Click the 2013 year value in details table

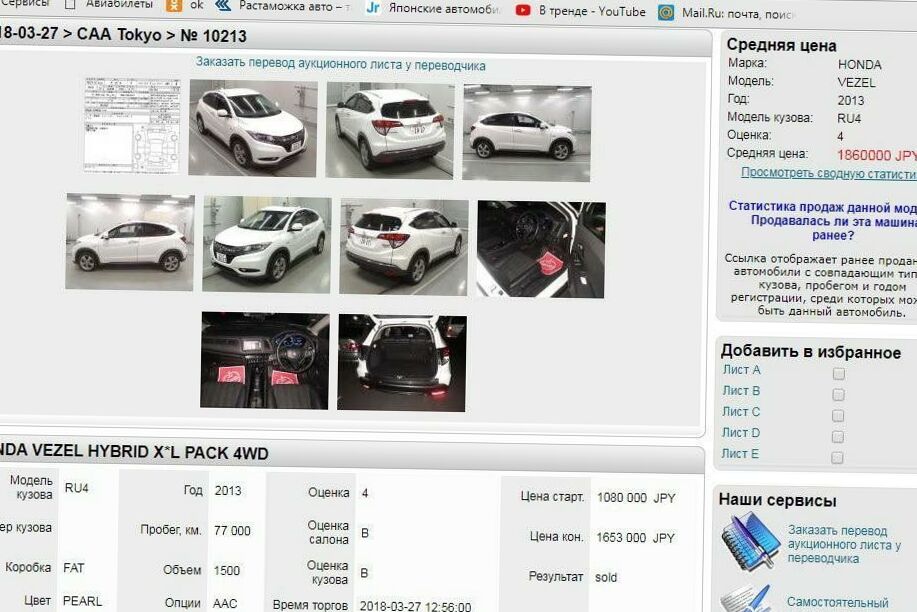pyautogui.click(x=227, y=490)
